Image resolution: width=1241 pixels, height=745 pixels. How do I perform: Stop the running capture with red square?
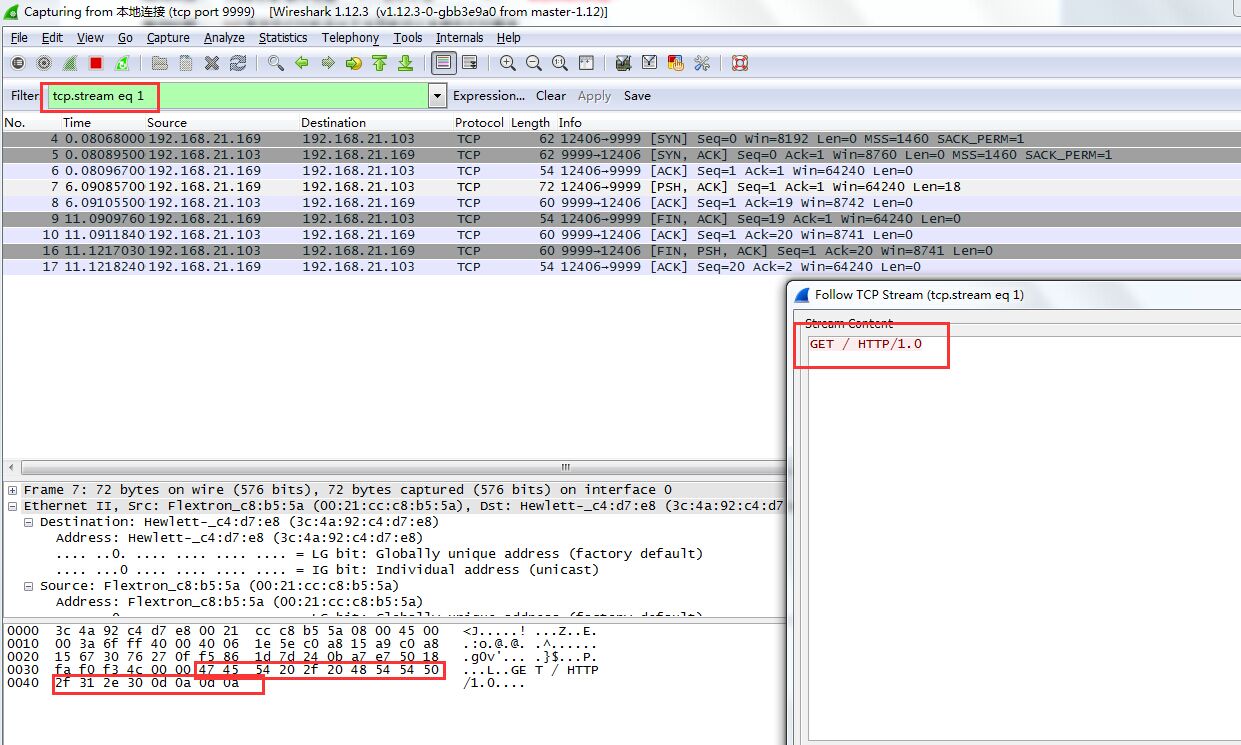(96, 63)
